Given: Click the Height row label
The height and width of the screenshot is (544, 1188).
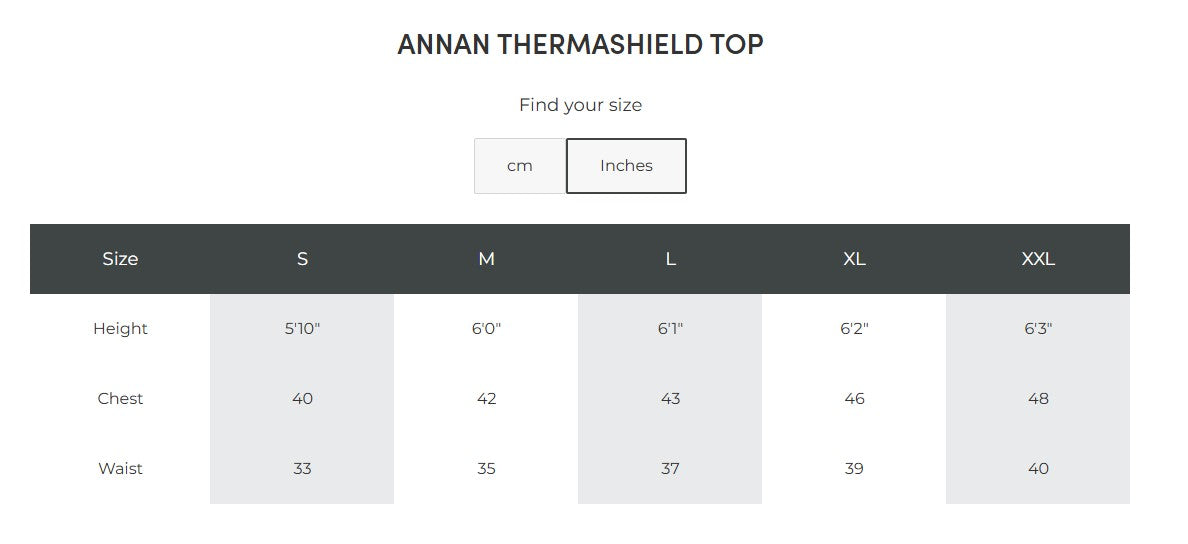Looking at the screenshot, I should pos(120,329).
